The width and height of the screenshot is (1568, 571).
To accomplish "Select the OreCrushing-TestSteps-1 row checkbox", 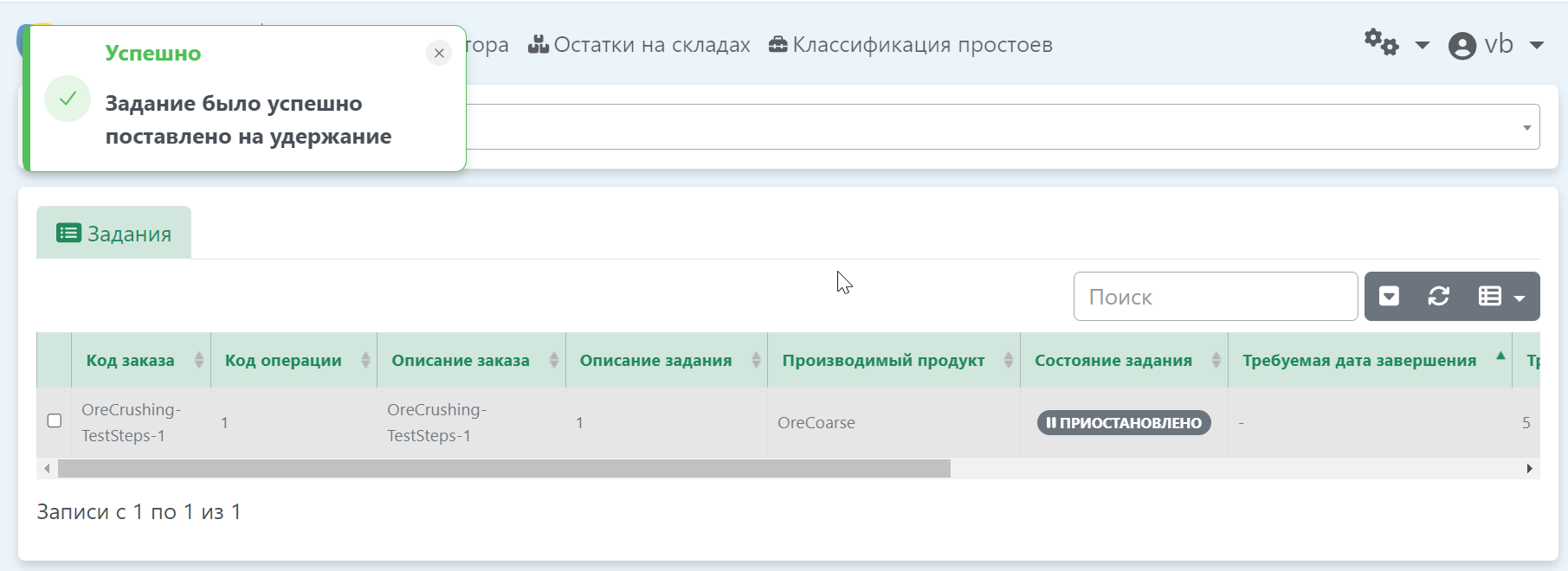I will point(55,421).
